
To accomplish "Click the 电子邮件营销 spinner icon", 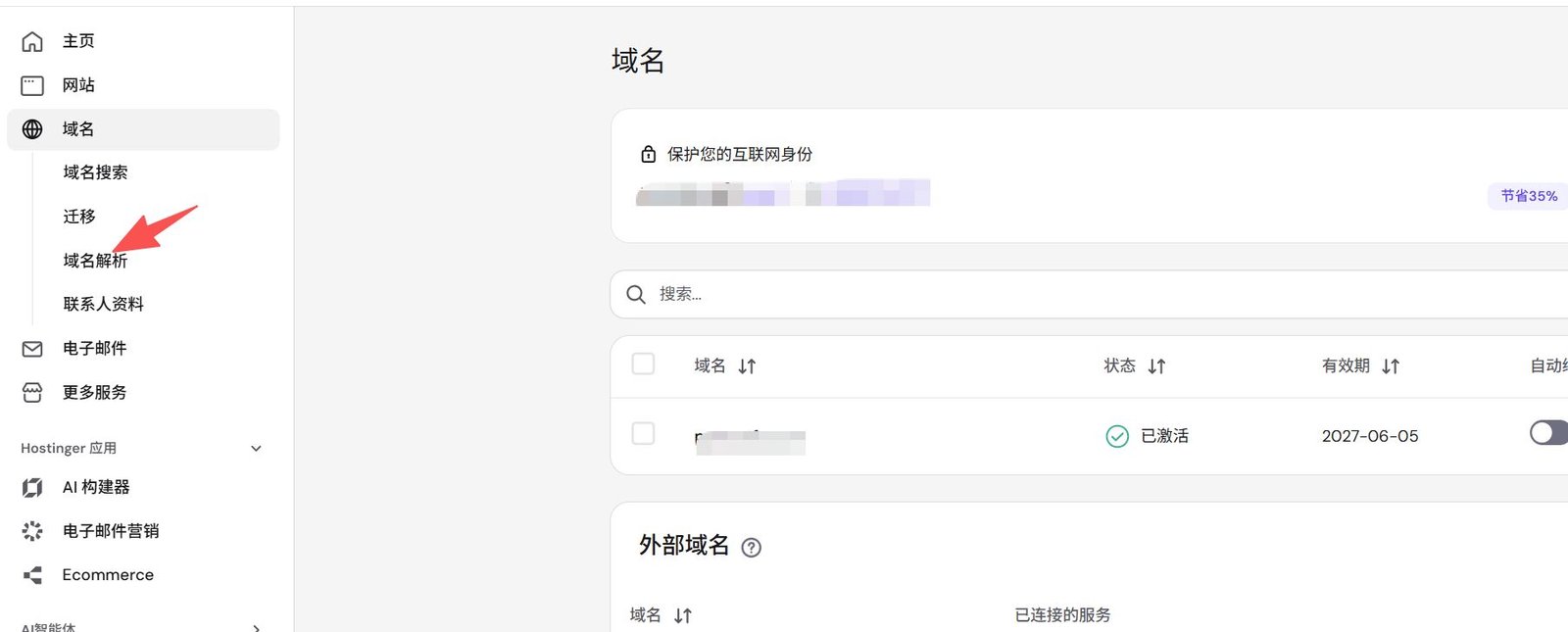I will [32, 531].
